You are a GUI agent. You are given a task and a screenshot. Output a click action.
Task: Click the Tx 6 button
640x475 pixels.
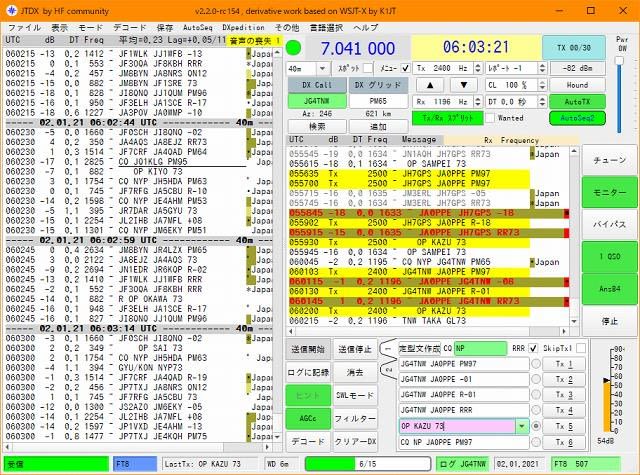pyautogui.click(x=564, y=442)
